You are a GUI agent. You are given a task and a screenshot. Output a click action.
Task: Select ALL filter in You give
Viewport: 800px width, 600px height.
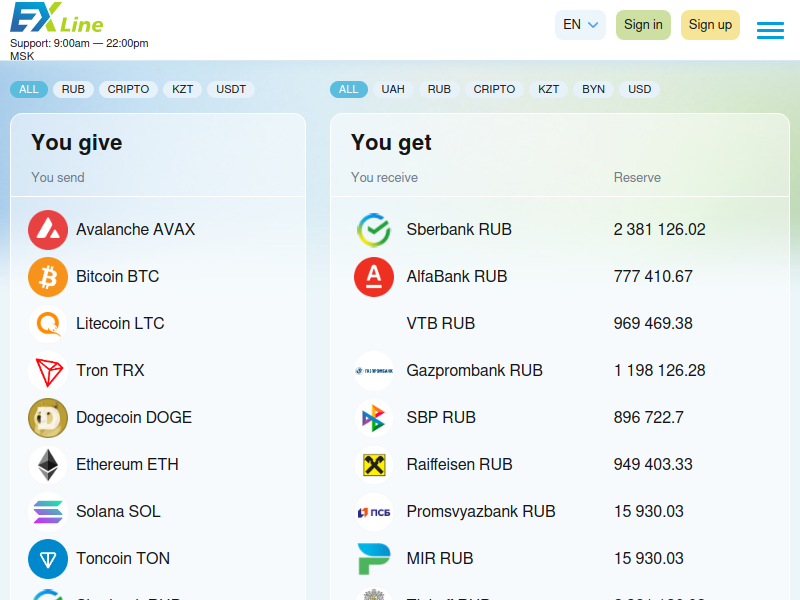pyautogui.click(x=29, y=89)
